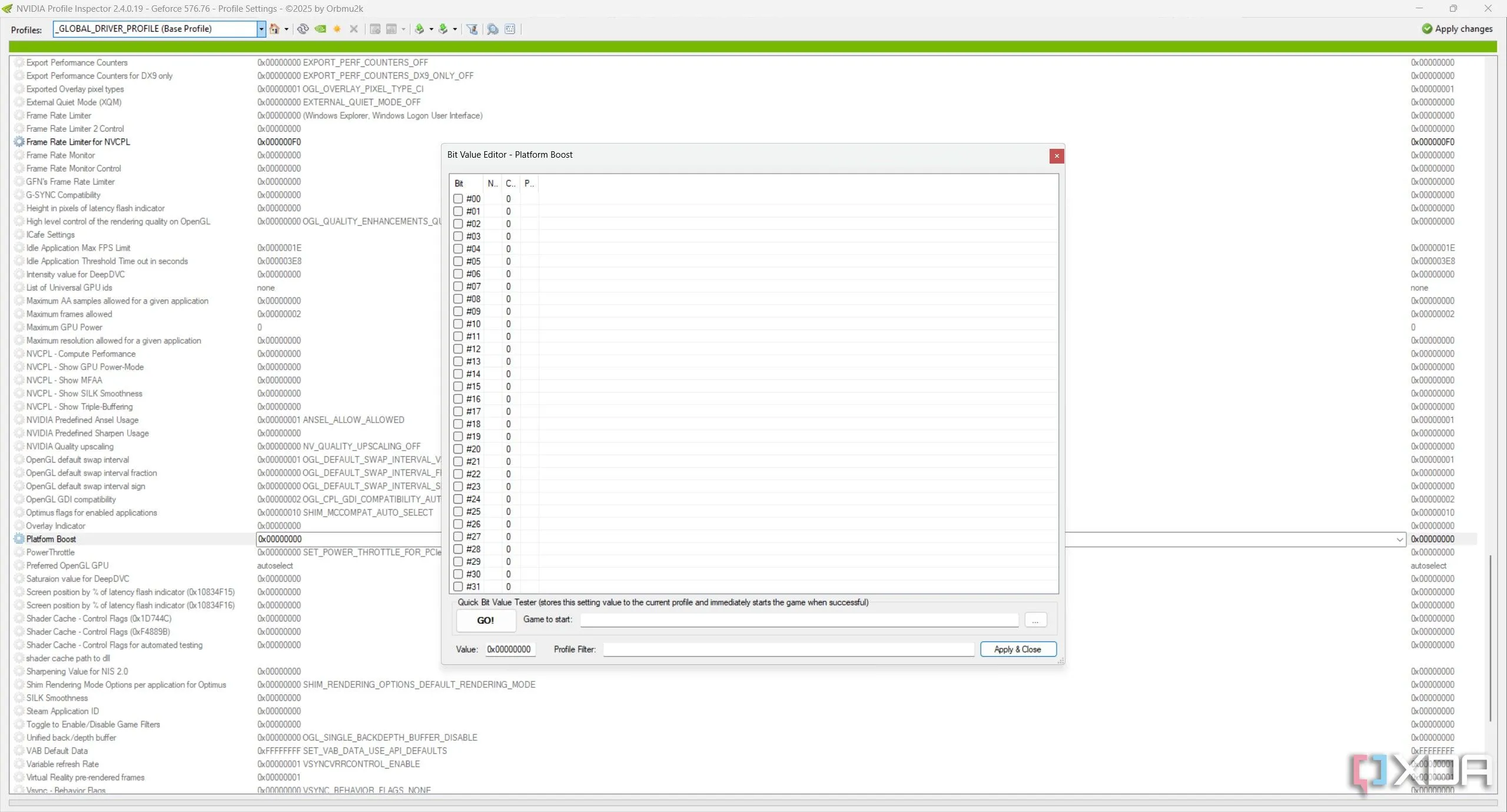
Task: Toggle bit #08 checkbox
Action: coord(458,299)
